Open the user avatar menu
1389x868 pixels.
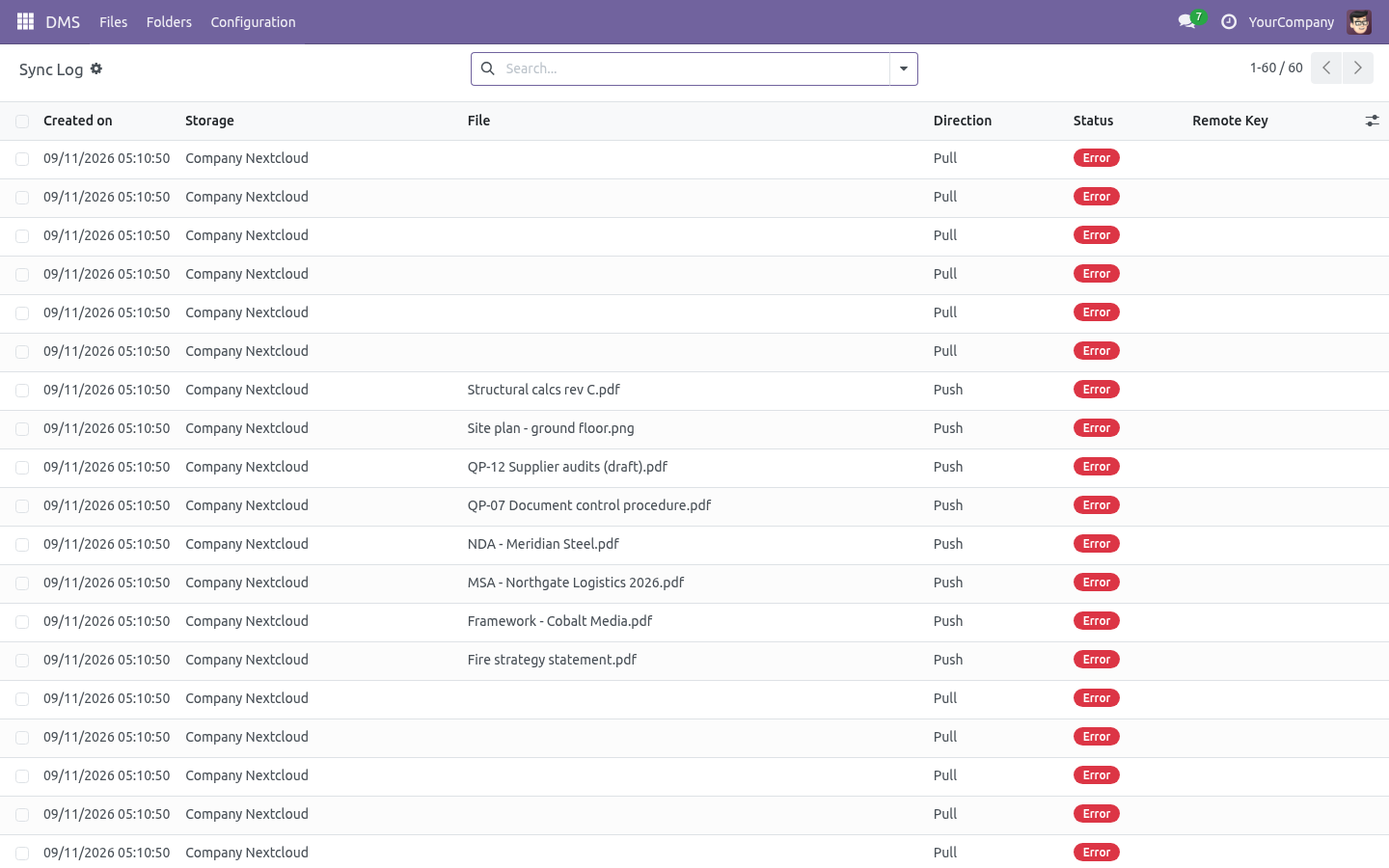1359,21
